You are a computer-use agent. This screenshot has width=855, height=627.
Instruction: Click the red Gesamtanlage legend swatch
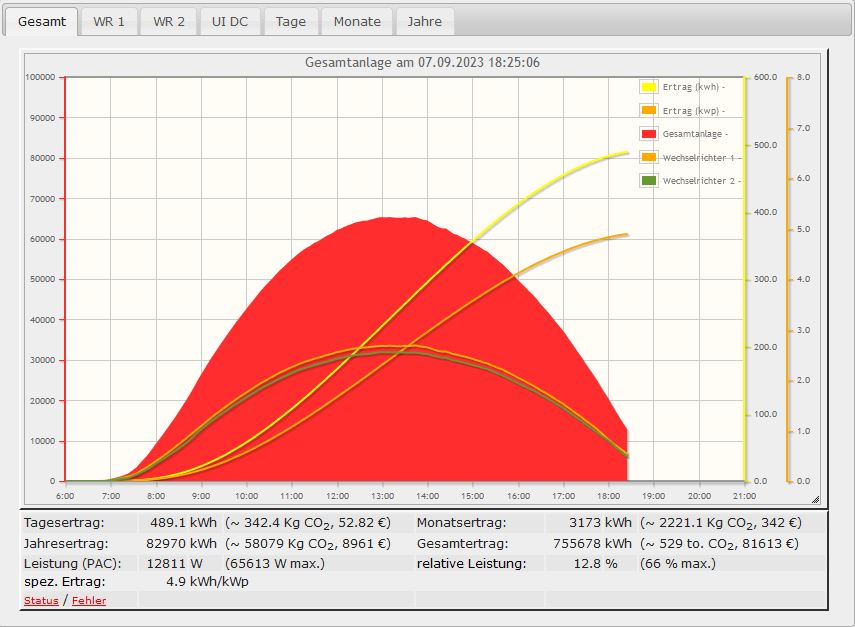pos(648,134)
